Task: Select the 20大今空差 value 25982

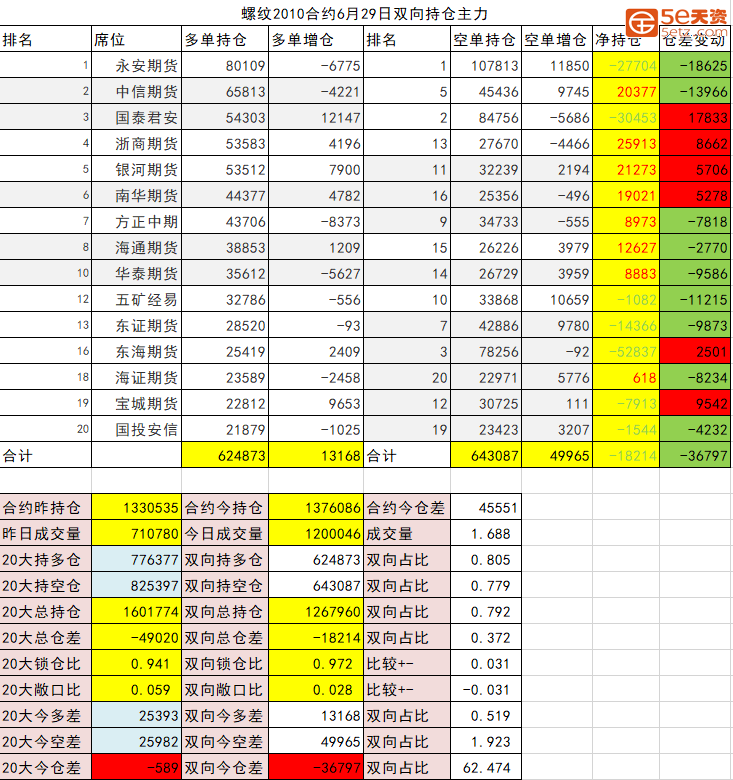Action: [136, 741]
